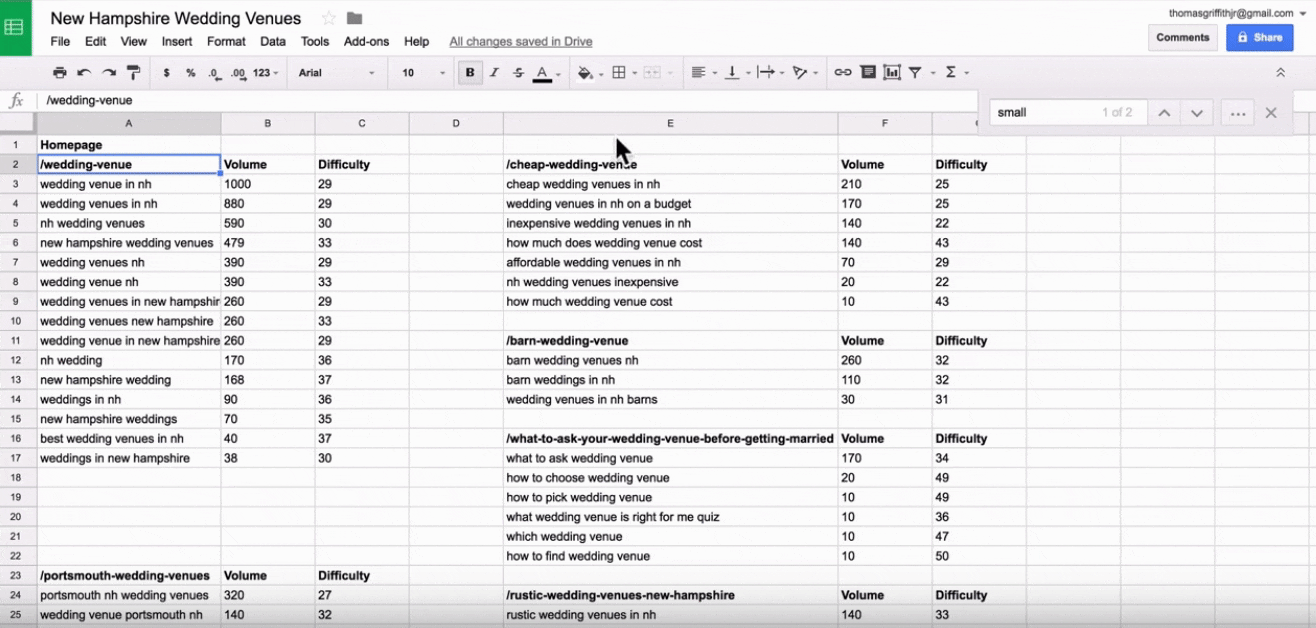Image resolution: width=1316 pixels, height=628 pixels.
Task: Star this spreadsheet document
Action: click(x=329, y=19)
